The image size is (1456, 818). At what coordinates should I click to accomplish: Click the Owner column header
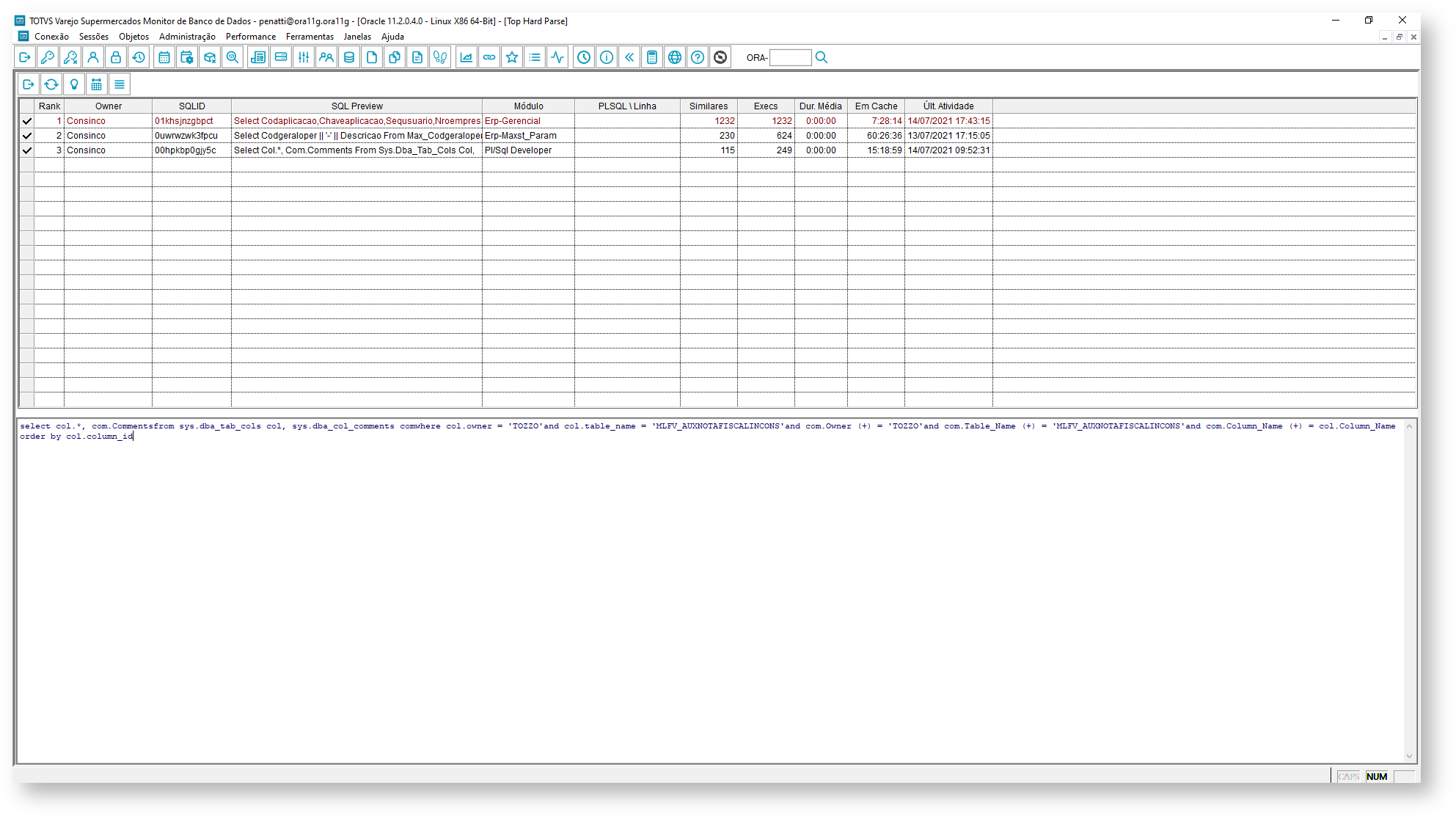pyautogui.click(x=108, y=106)
